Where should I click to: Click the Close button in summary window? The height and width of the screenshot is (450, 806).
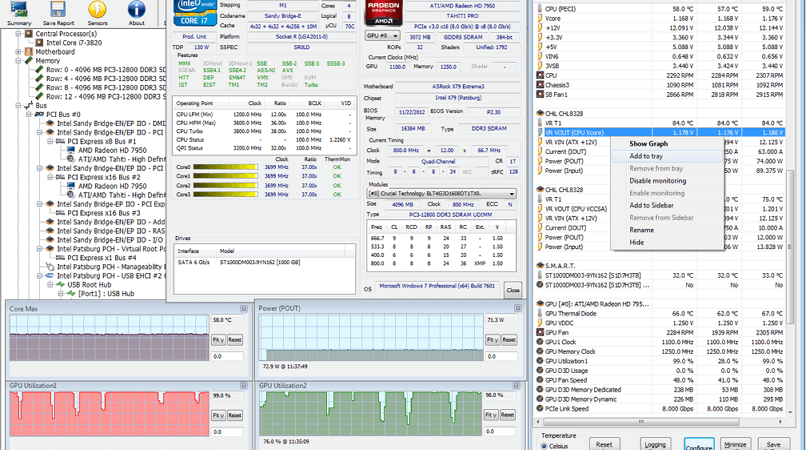click(x=512, y=290)
